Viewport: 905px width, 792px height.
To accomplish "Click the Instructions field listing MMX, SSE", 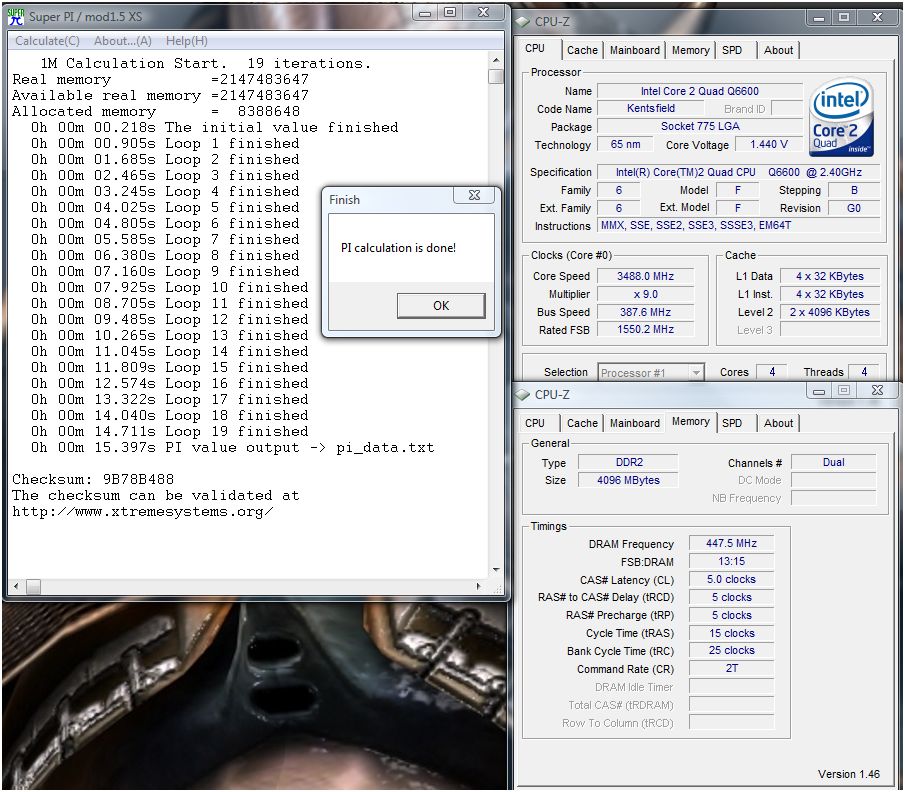I will pos(739,226).
